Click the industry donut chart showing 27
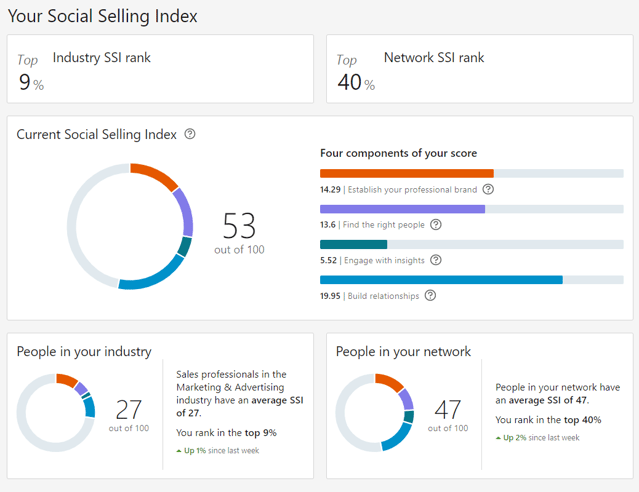Screen dimensions: 639x492 point(56,409)
